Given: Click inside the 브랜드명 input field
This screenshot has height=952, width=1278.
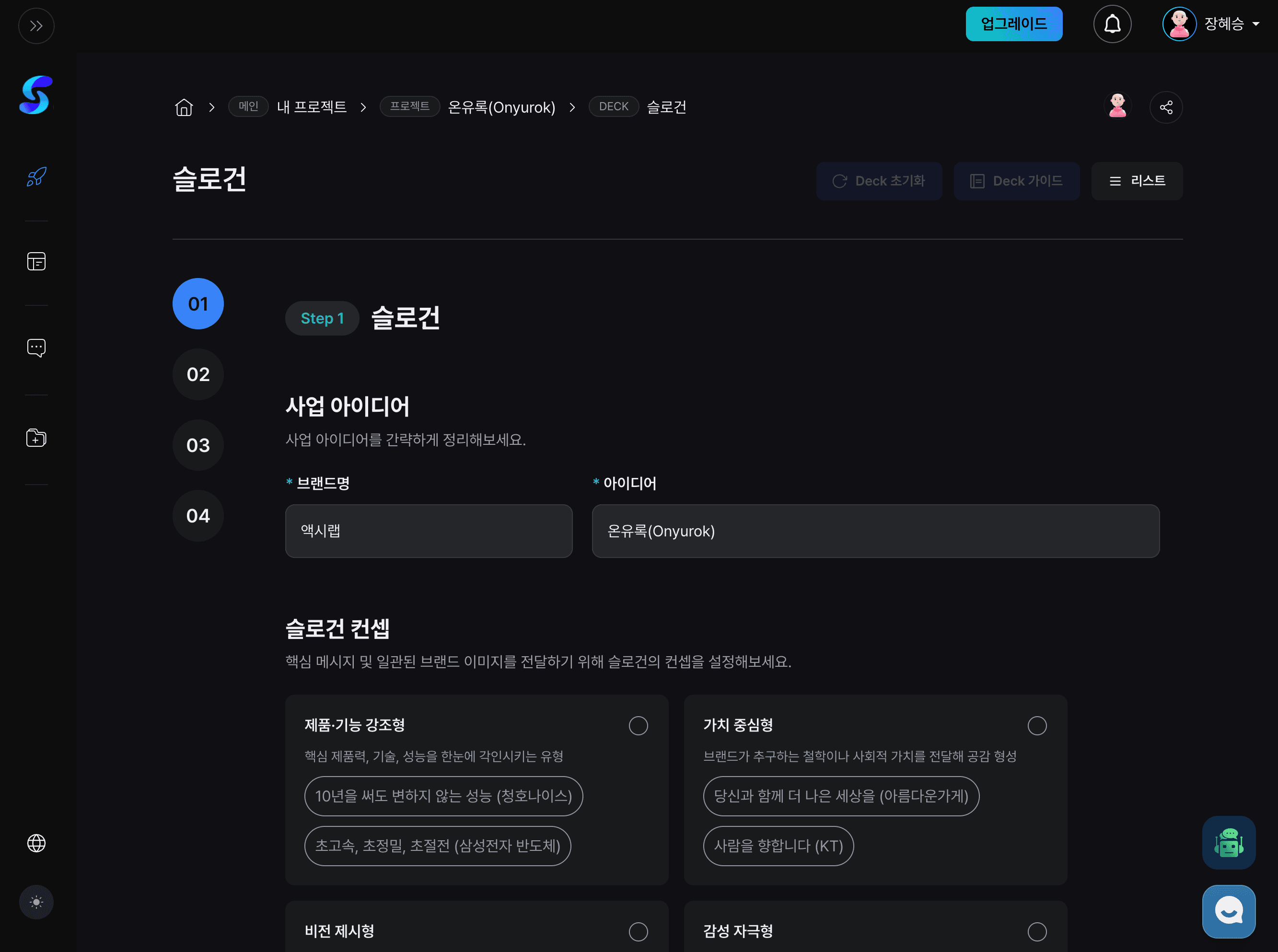Looking at the screenshot, I should click(428, 531).
